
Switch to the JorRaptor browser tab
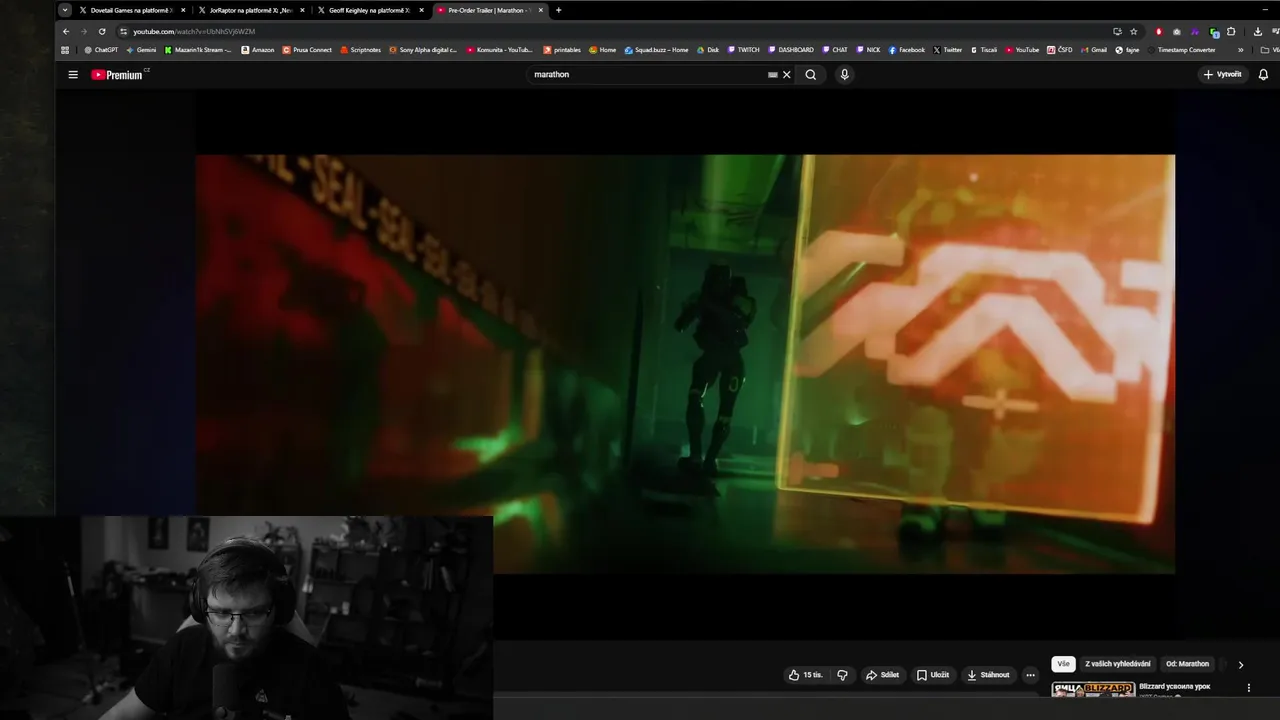coord(250,10)
